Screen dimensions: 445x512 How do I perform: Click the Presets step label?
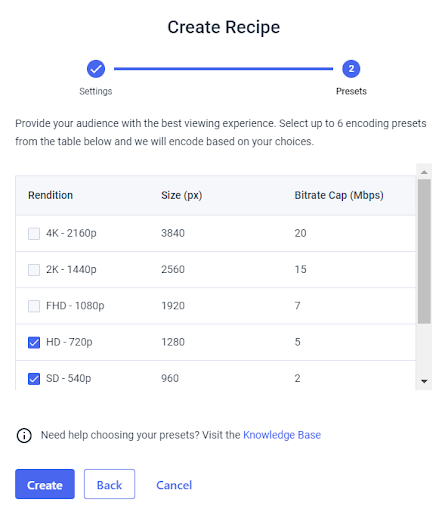tap(351, 91)
